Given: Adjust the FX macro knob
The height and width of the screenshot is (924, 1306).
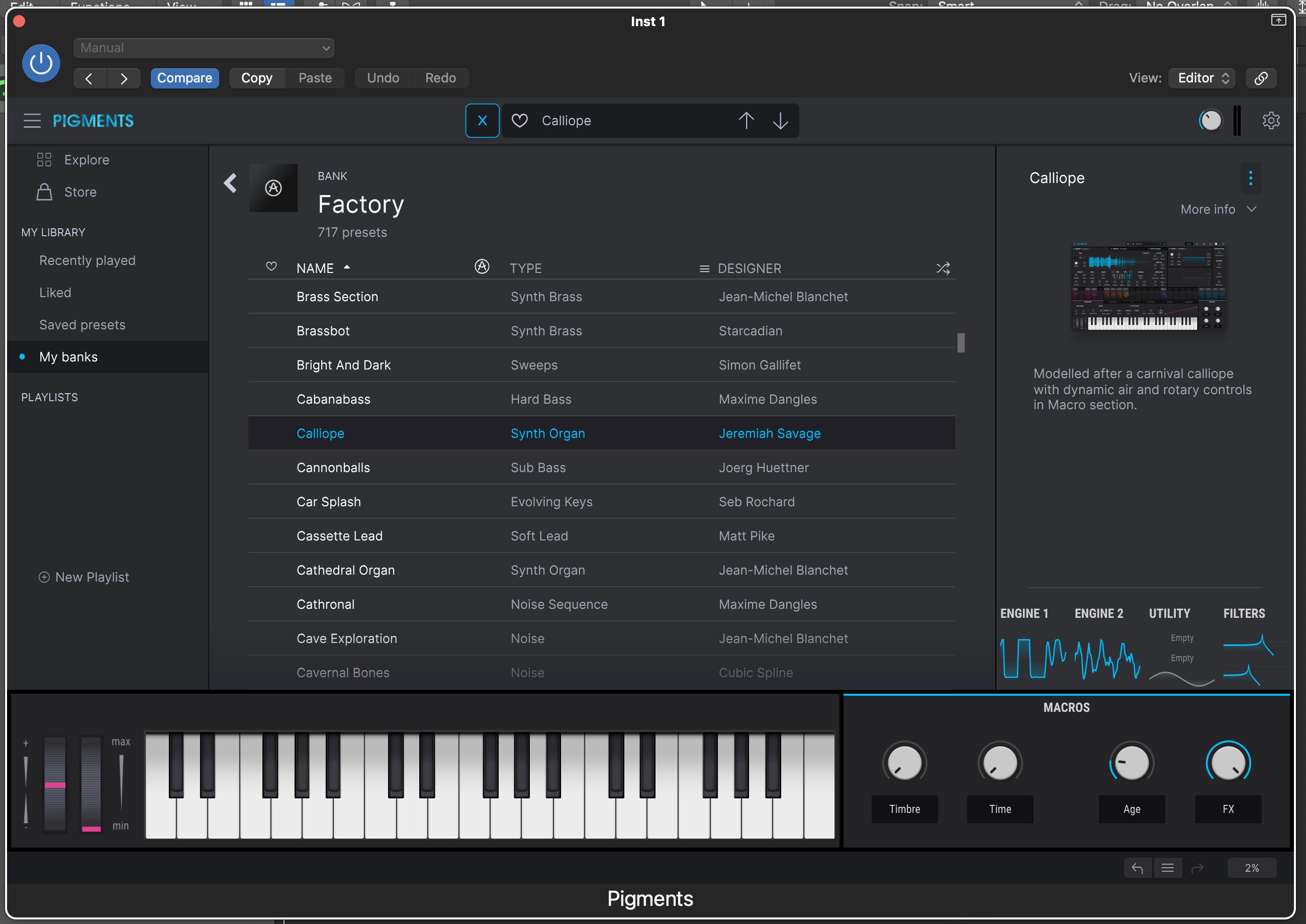Looking at the screenshot, I should [1228, 763].
